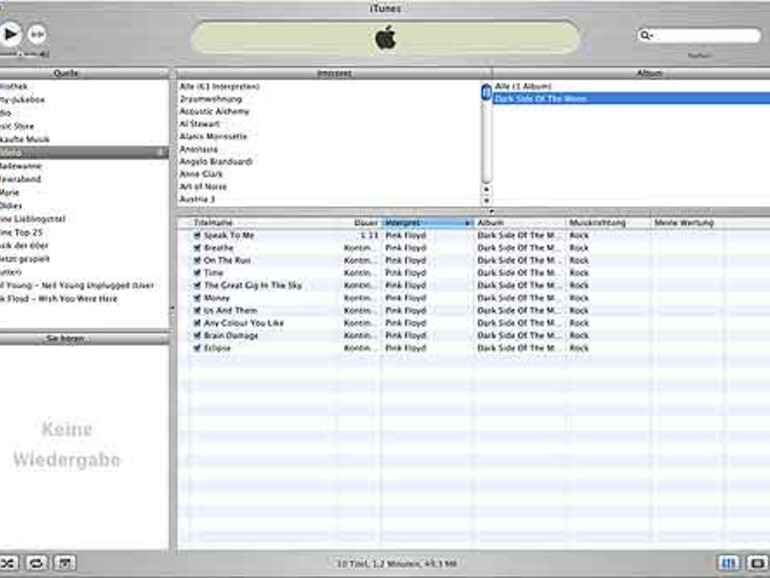Toggle Any Colour You Like checkbox

[197, 323]
